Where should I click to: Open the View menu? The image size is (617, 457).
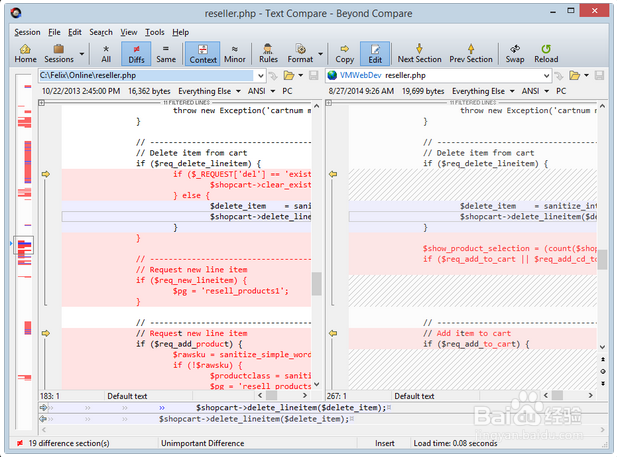coord(129,32)
